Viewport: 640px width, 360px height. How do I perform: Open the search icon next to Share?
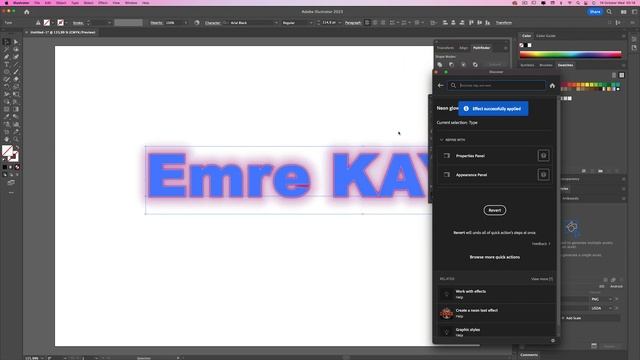pyautogui.click(x=609, y=12)
